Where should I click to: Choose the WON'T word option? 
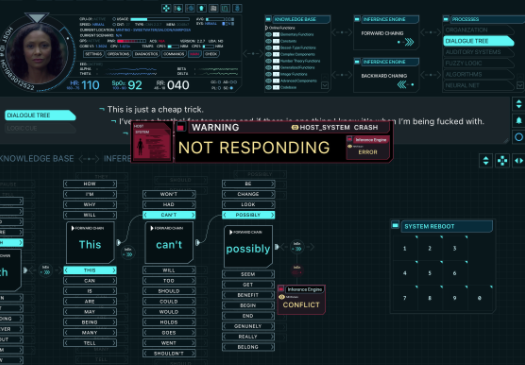point(169,194)
